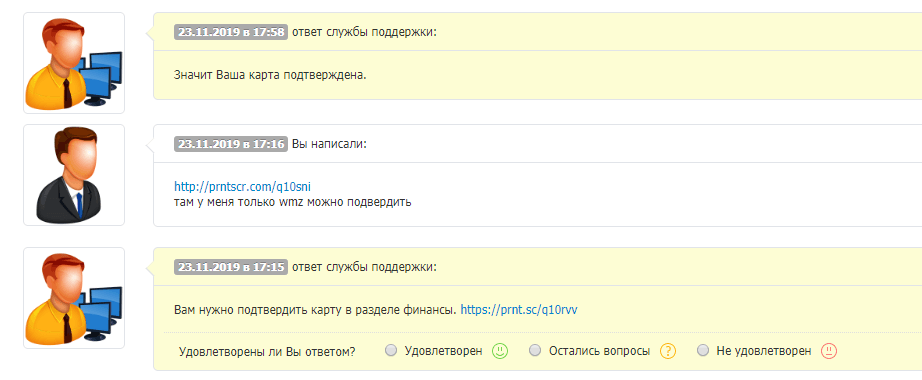
Task: Open the prntscr.com/q10sni link
Action: pyautogui.click(x=242, y=186)
